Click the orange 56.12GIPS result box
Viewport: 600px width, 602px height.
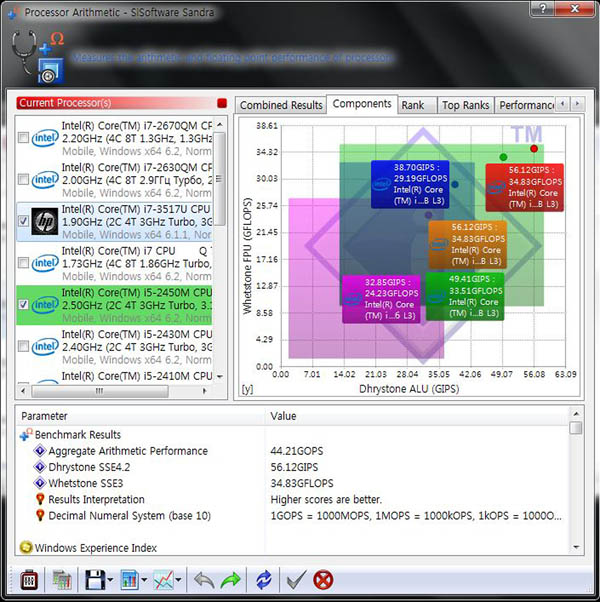468,244
